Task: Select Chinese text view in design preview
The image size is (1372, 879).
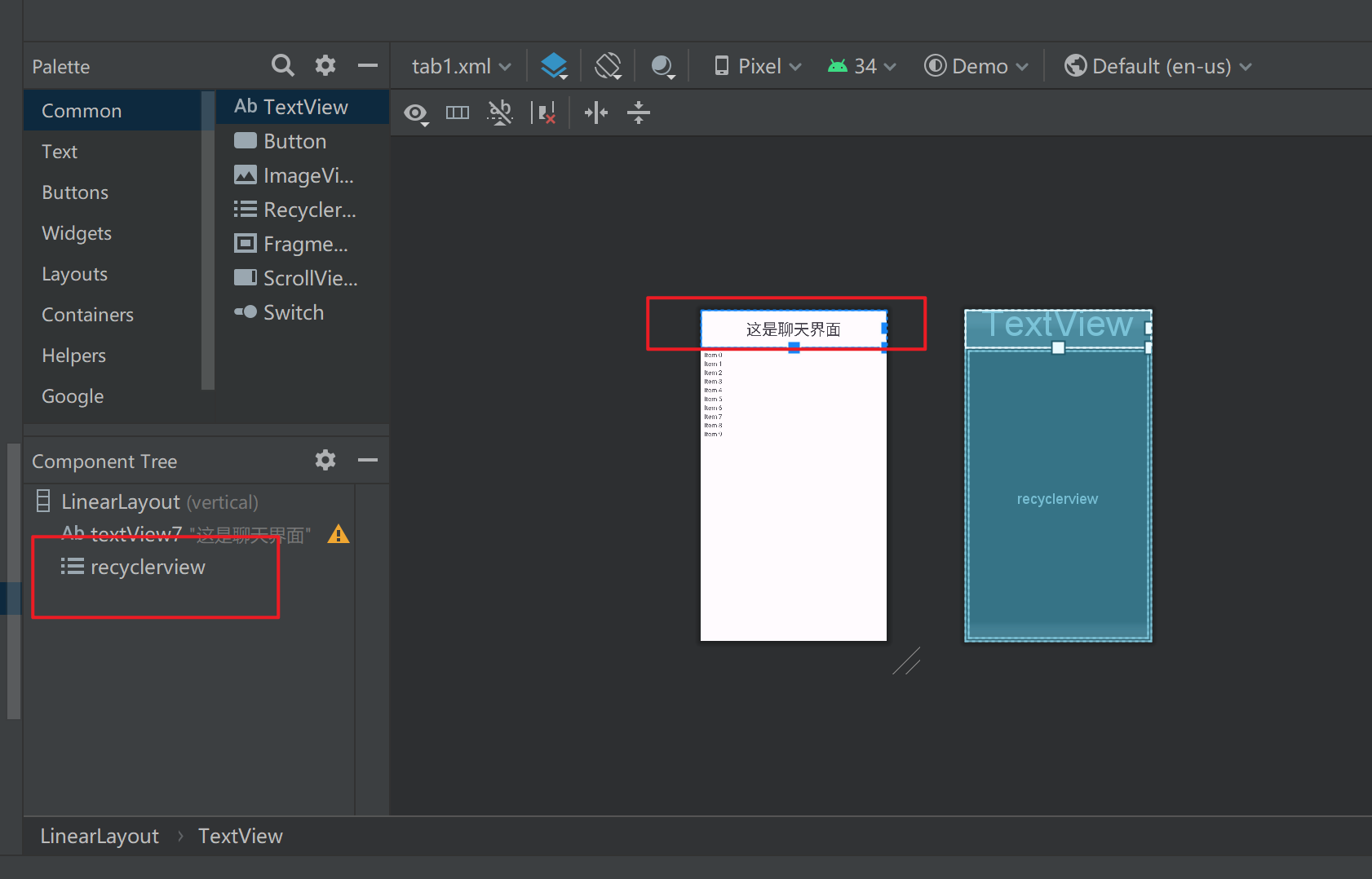Action: (x=794, y=329)
